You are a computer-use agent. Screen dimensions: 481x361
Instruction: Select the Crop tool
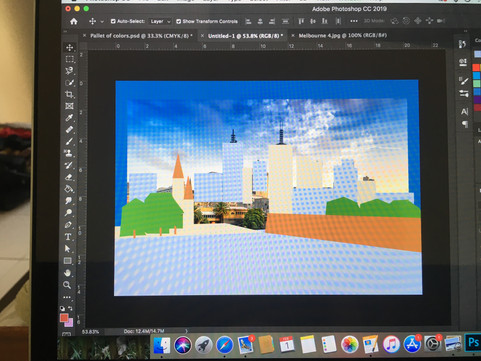point(69,94)
